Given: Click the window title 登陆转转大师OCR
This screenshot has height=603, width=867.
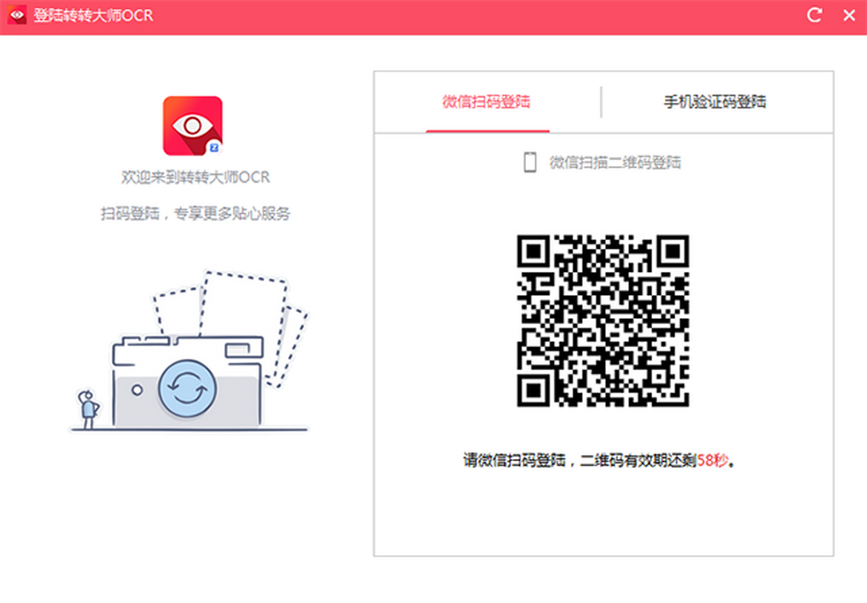Looking at the screenshot, I should pyautogui.click(x=93, y=15).
